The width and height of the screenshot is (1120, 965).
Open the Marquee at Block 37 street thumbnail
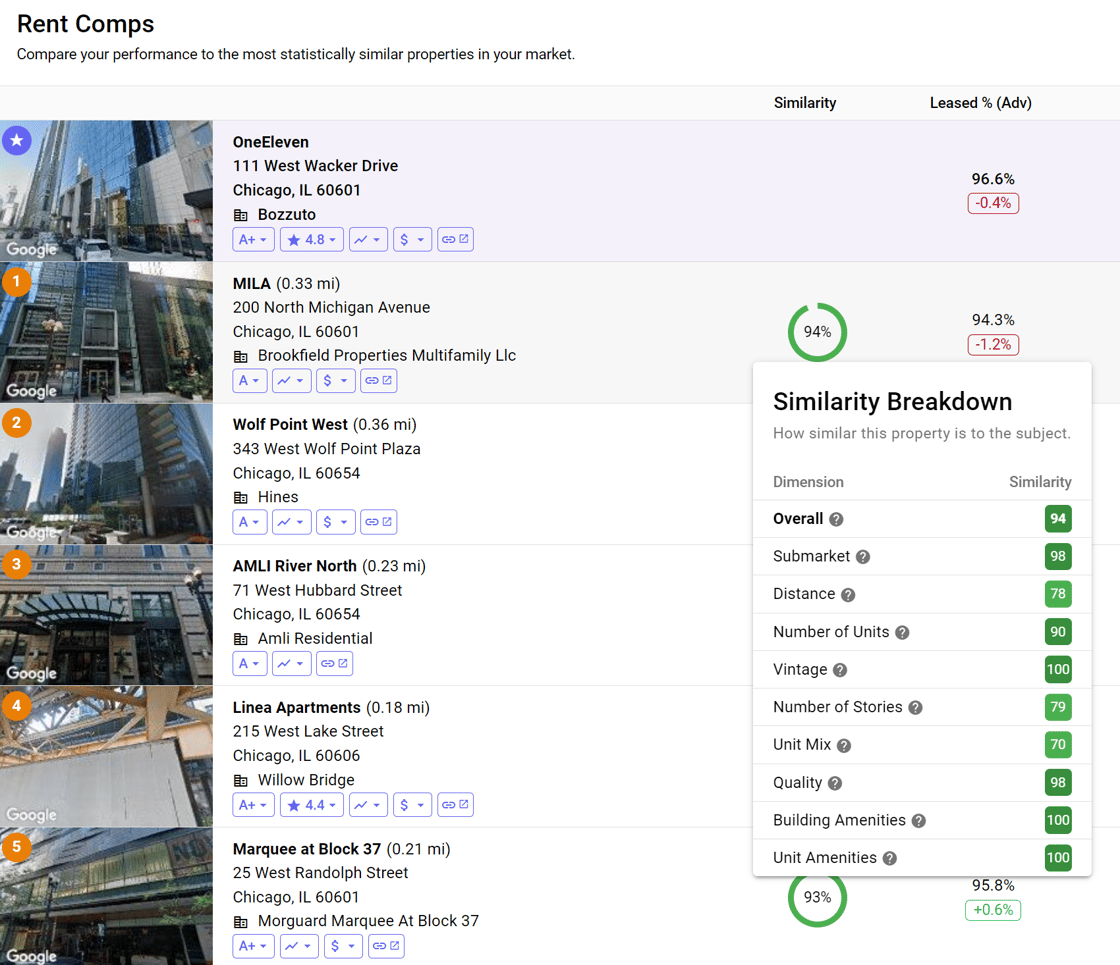[106, 896]
